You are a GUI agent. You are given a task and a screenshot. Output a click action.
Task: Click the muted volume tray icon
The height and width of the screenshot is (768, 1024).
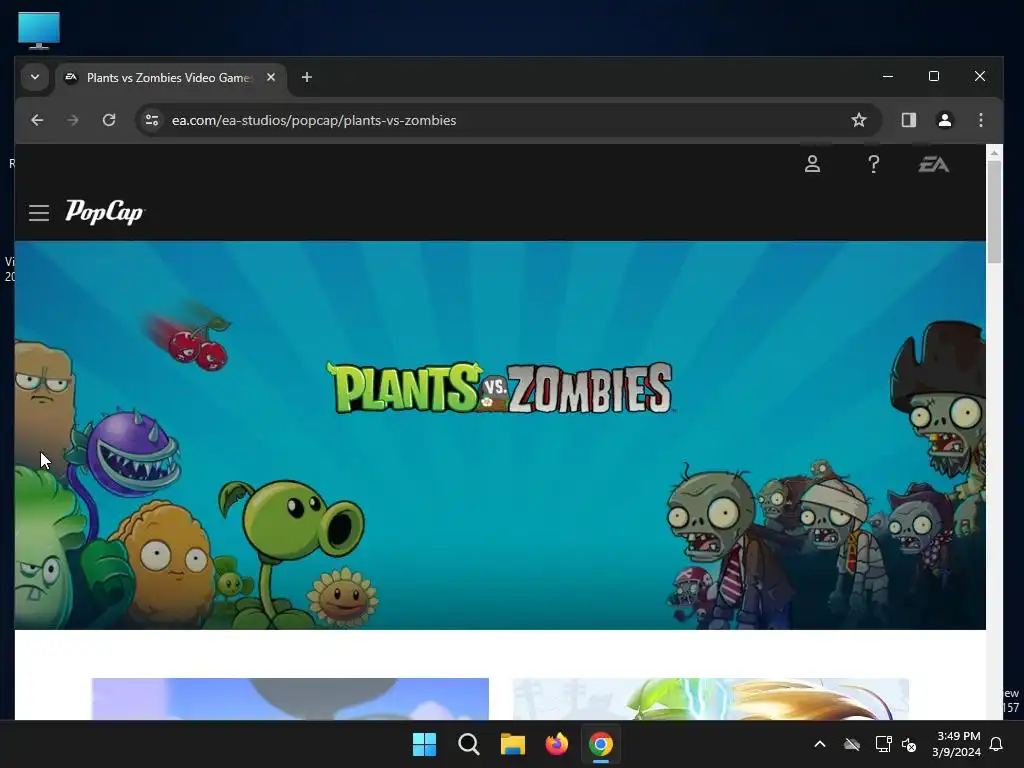tap(909, 744)
